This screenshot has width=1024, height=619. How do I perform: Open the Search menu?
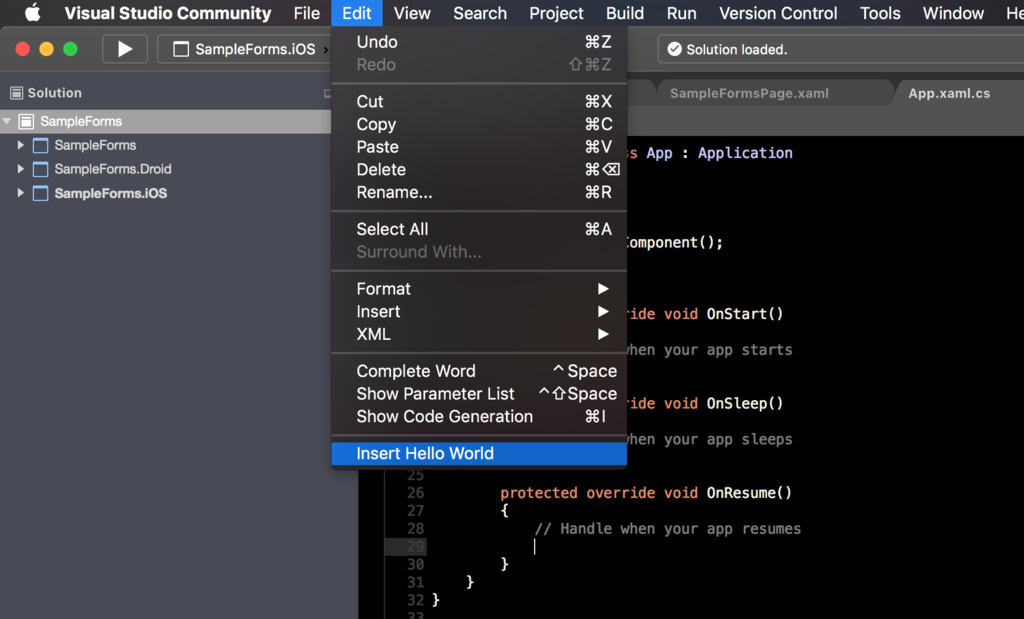pyautogui.click(x=480, y=13)
